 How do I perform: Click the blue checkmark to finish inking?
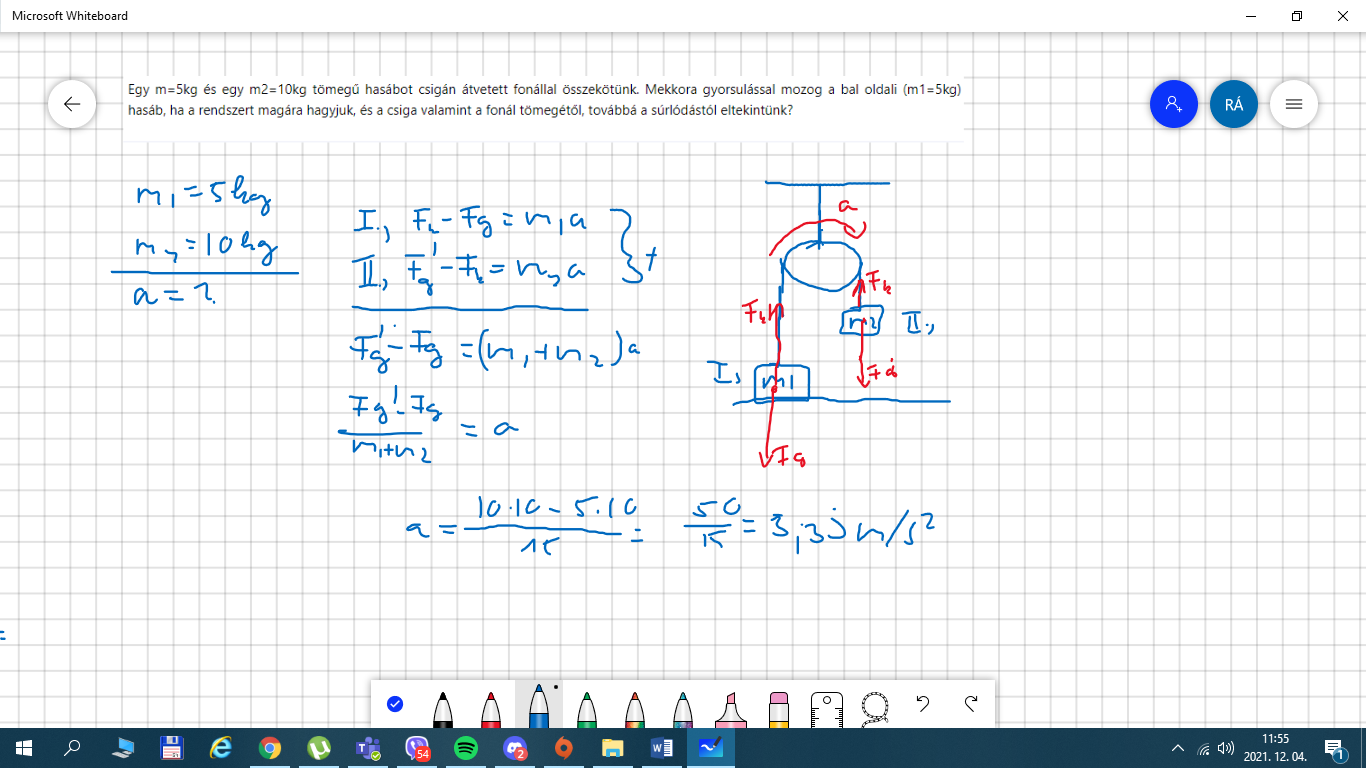(x=395, y=704)
